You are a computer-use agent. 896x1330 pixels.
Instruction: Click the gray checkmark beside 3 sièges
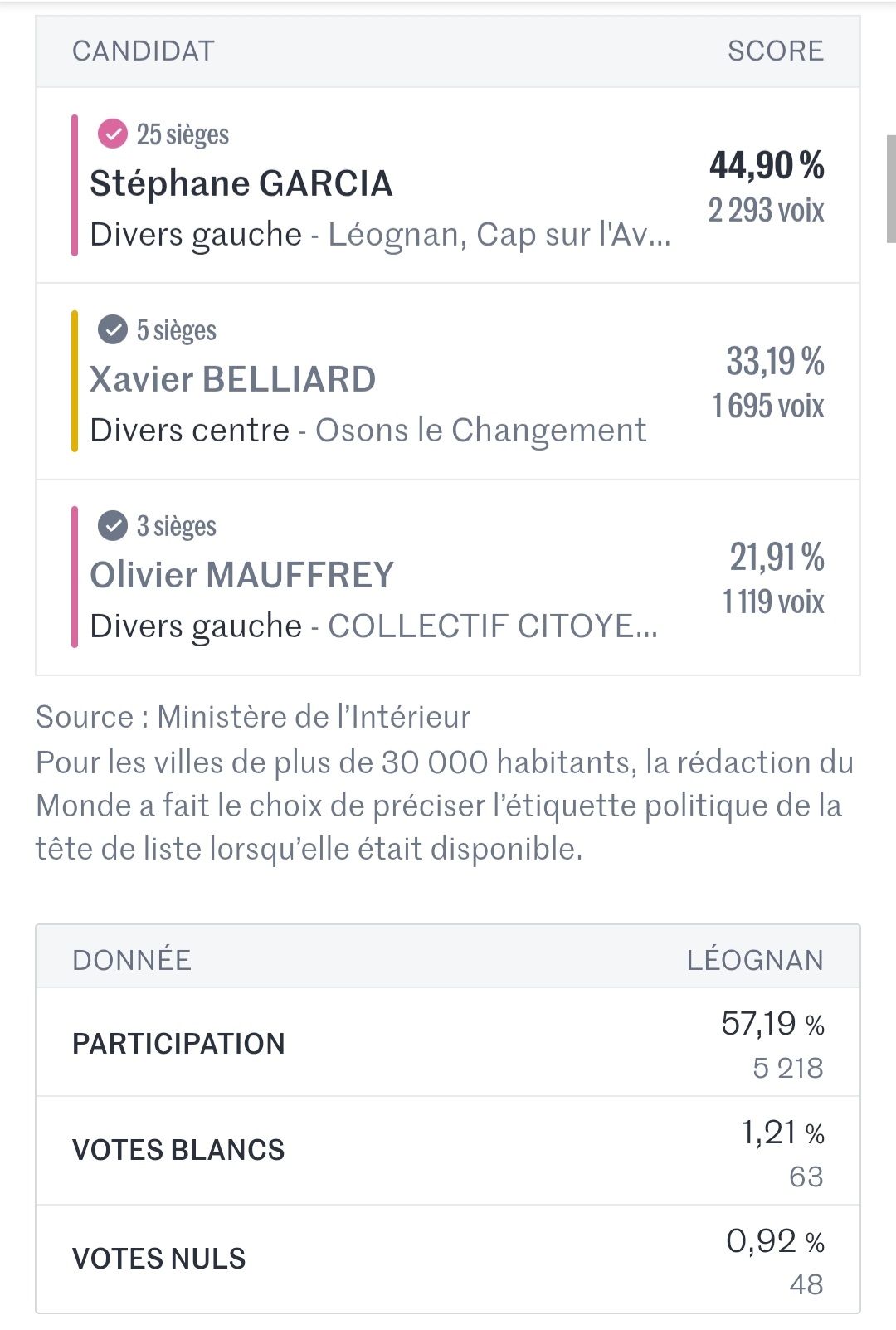coord(113,525)
